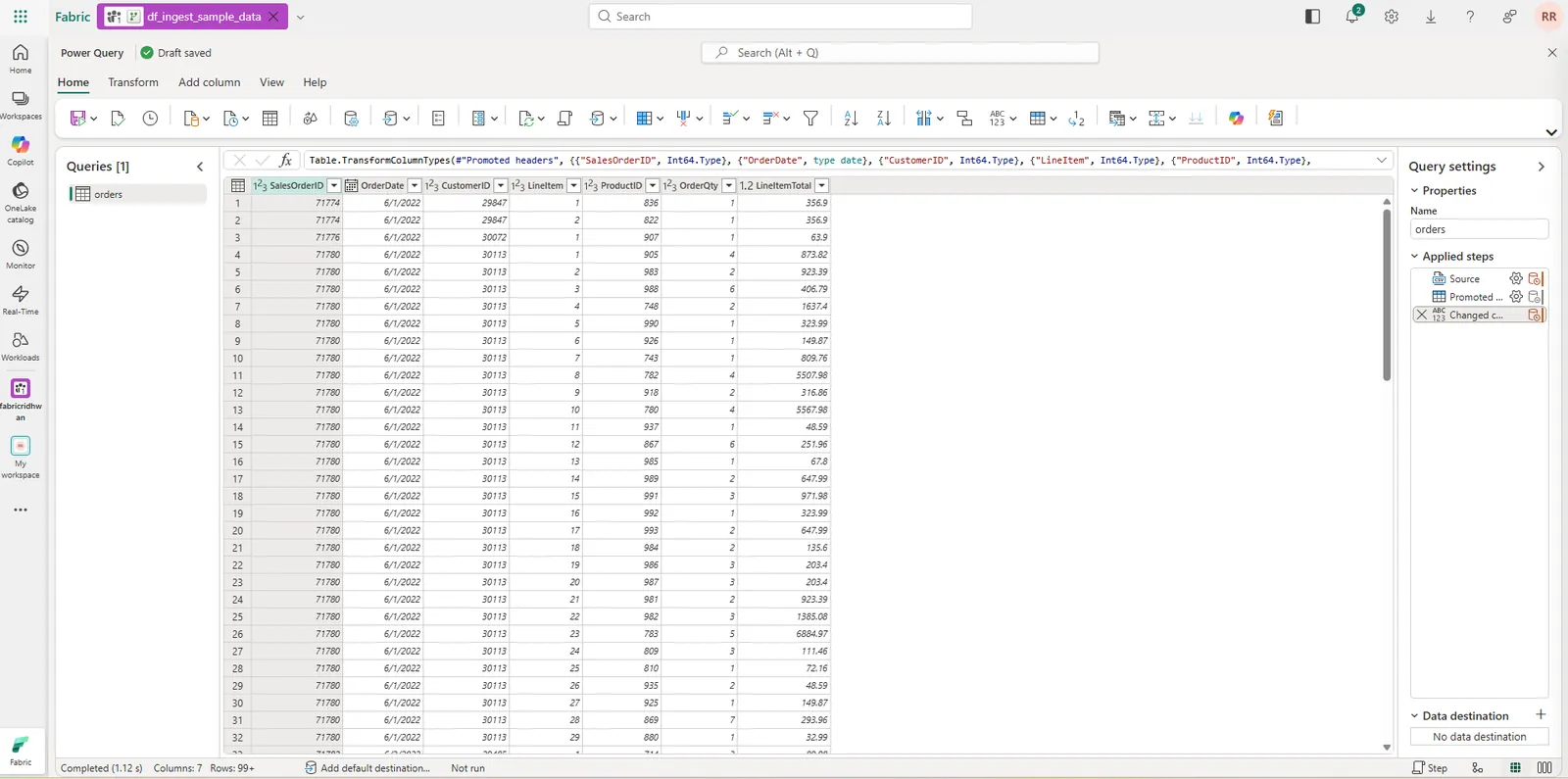
Task: Click the Manage connections icon
Action: 351,118
